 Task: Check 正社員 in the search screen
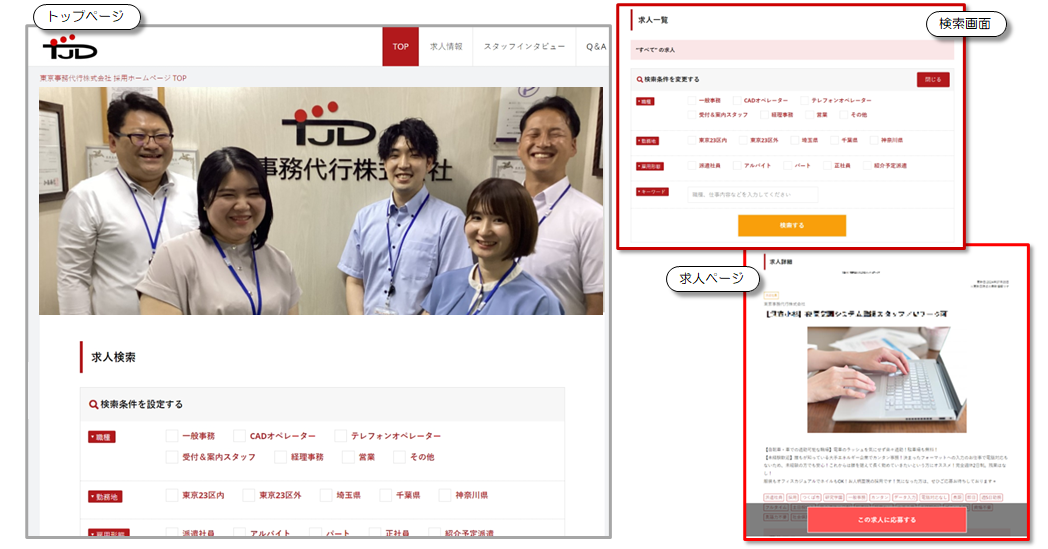(827, 165)
